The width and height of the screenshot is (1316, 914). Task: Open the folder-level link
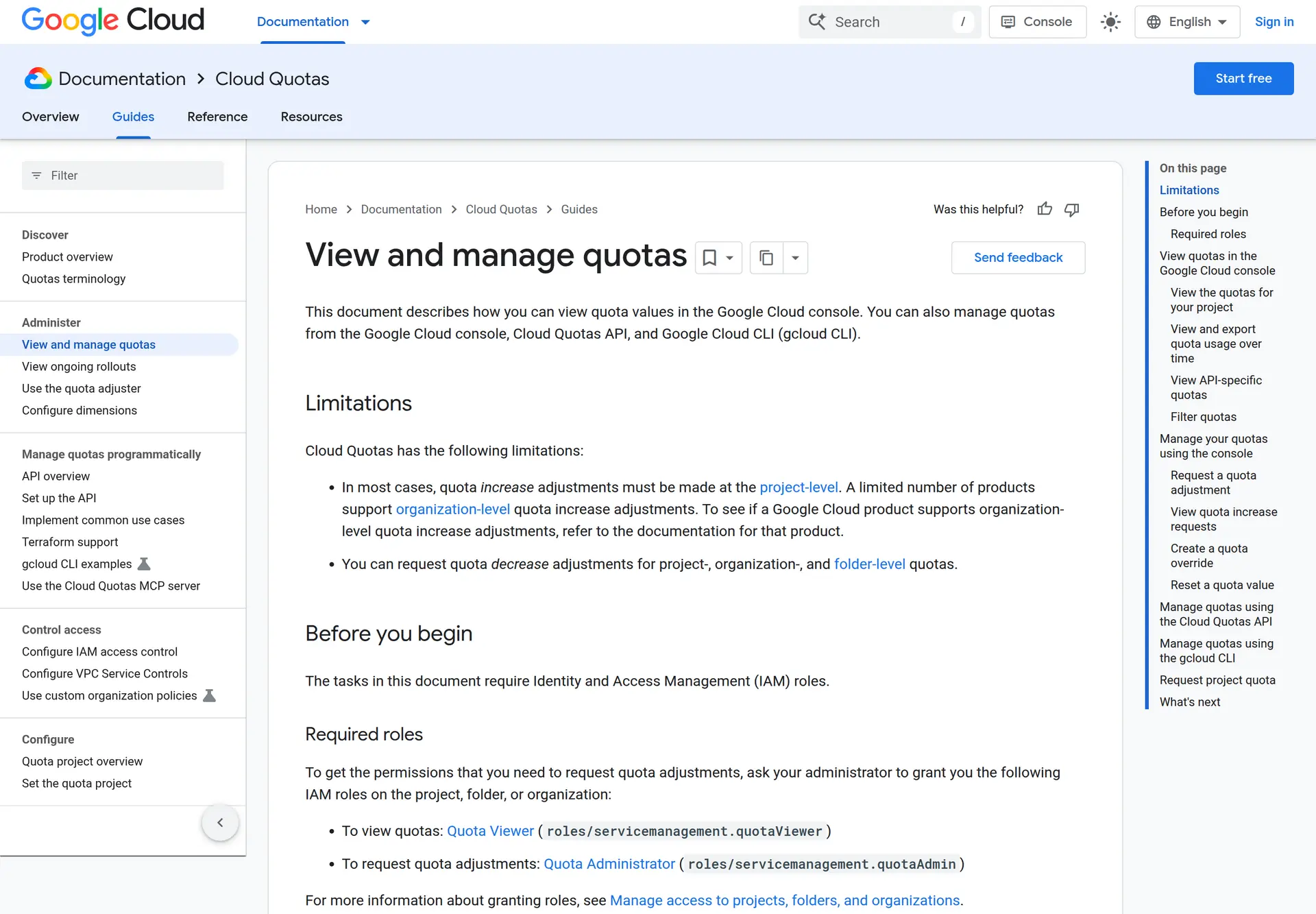869,564
